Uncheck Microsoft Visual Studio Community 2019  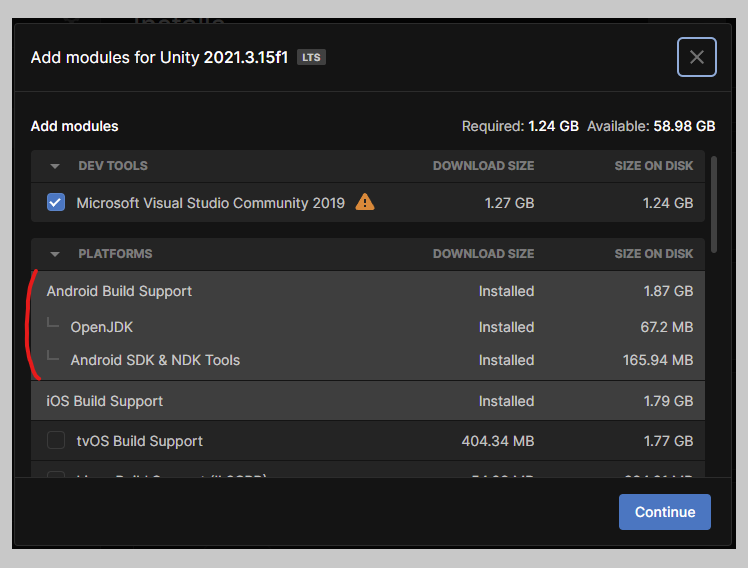click(56, 202)
